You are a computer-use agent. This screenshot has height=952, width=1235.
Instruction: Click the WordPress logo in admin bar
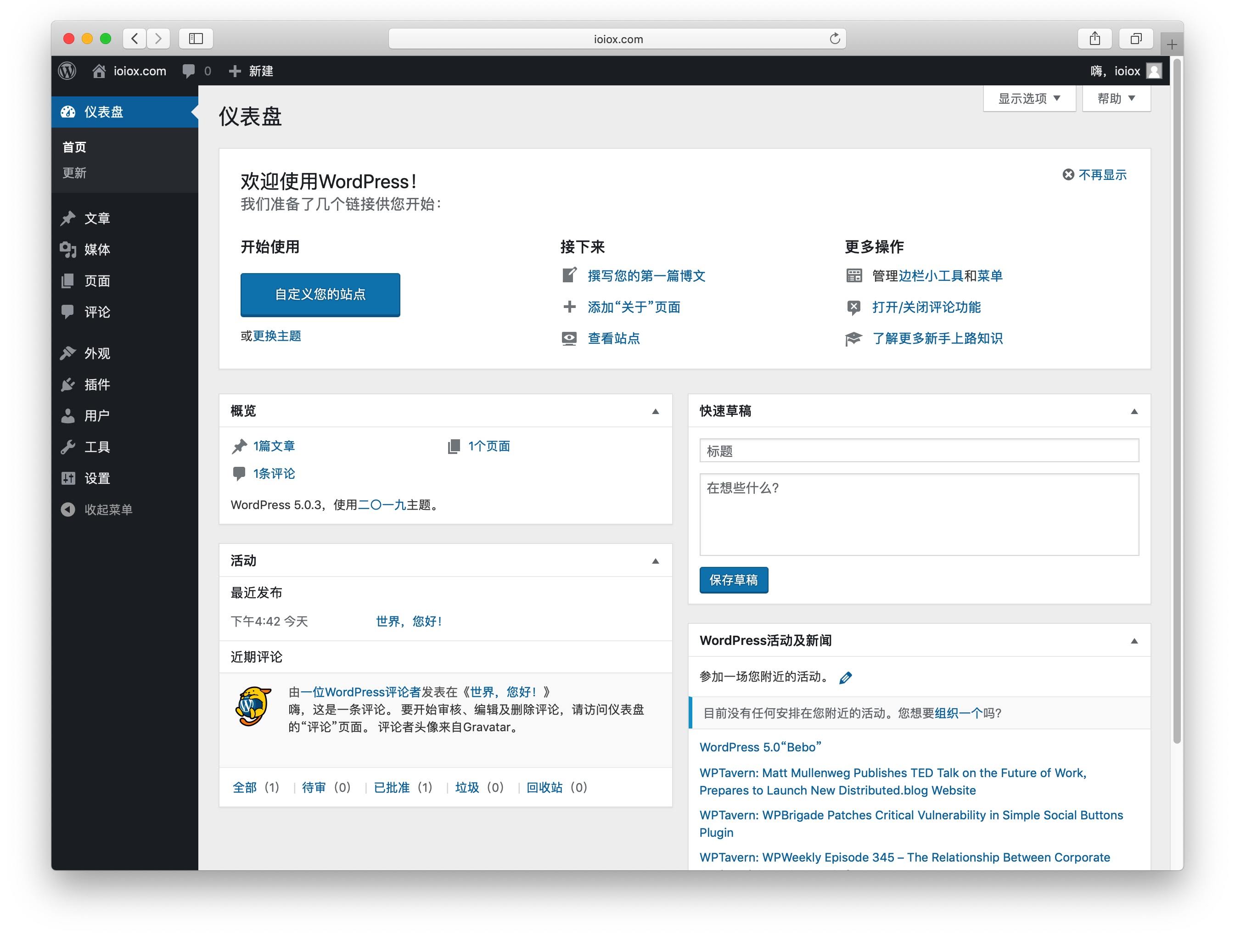[67, 71]
